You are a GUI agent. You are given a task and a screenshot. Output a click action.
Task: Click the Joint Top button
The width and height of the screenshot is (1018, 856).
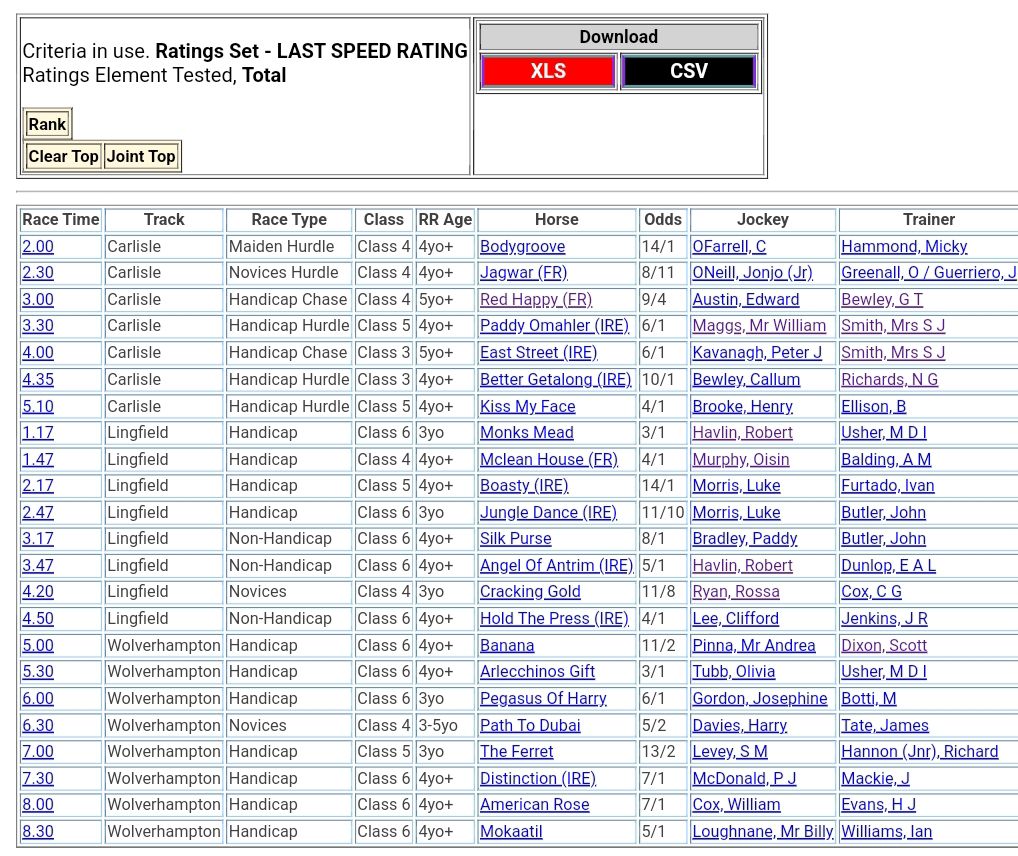pos(141,156)
